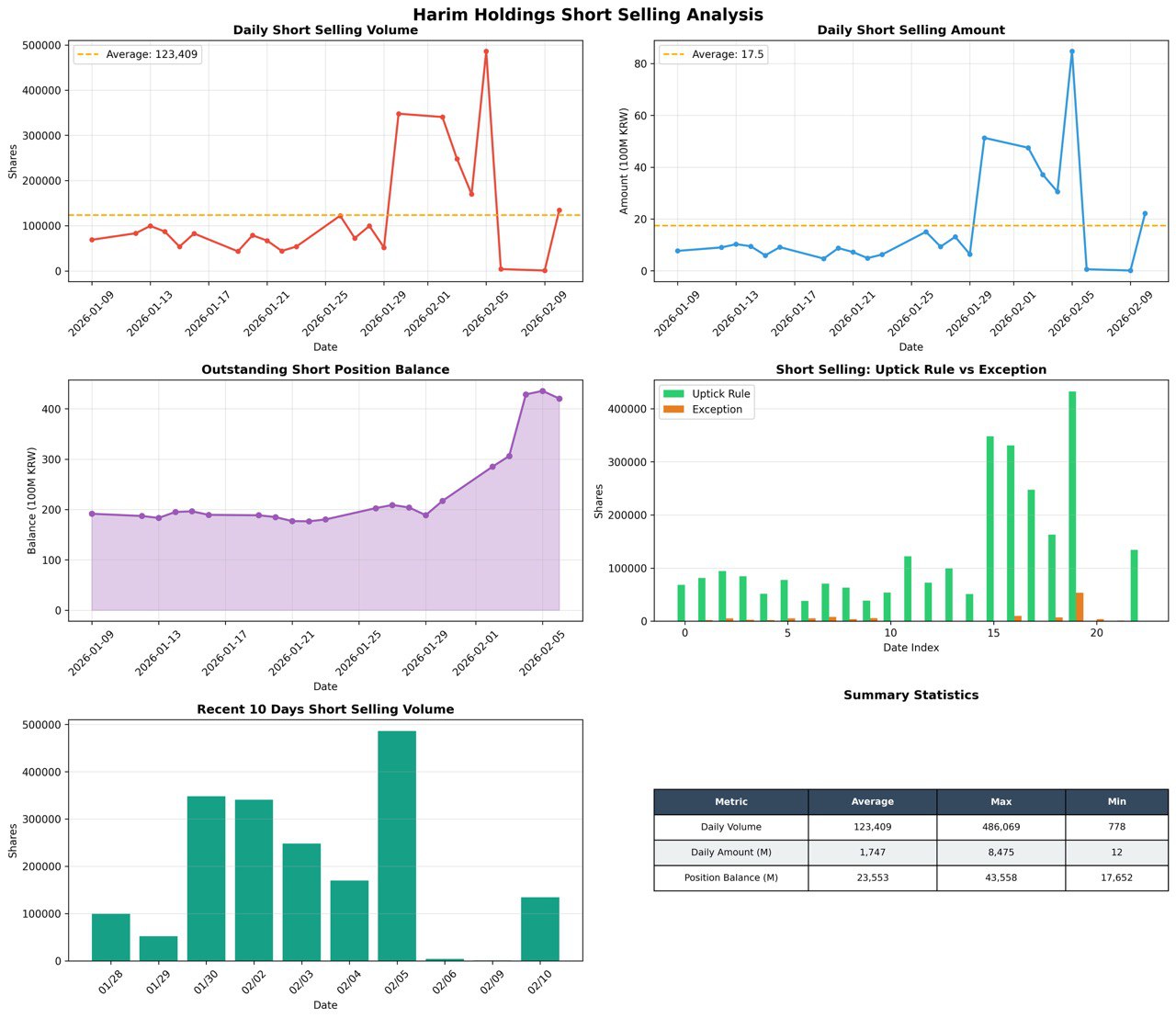The height and width of the screenshot is (1018, 1176).
Task: Click the 01/28 bar in Recent 10 Days chart
Action: (x=110, y=937)
